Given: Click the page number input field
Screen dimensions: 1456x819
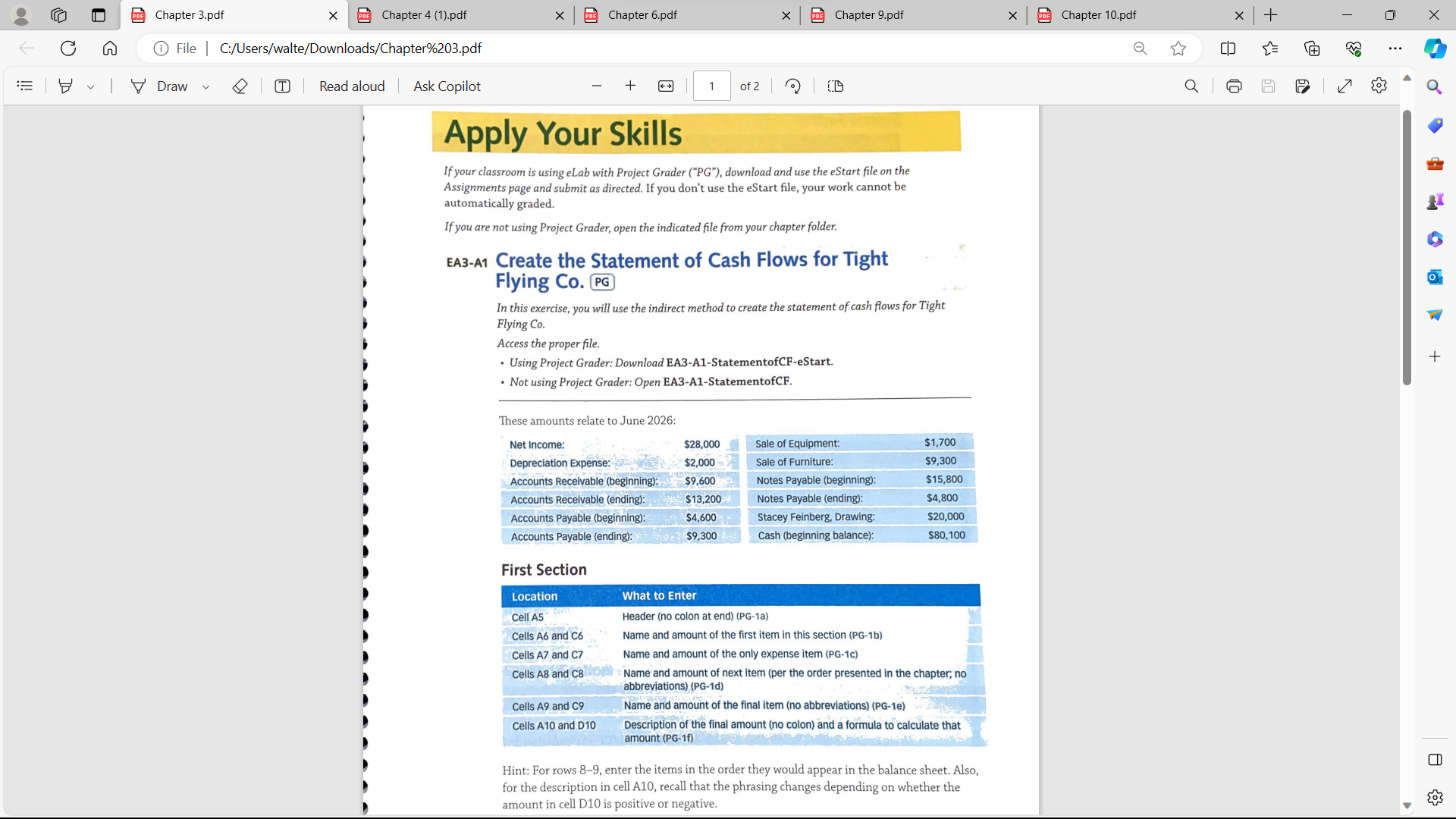Looking at the screenshot, I should click(x=711, y=86).
